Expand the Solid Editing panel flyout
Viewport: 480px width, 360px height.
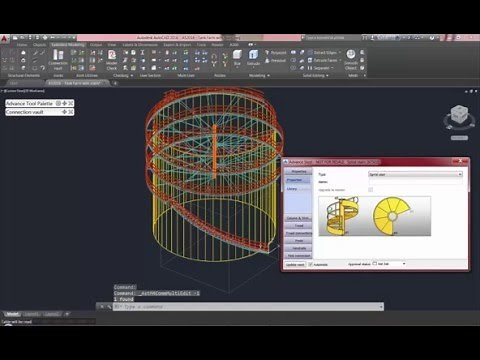327,76
